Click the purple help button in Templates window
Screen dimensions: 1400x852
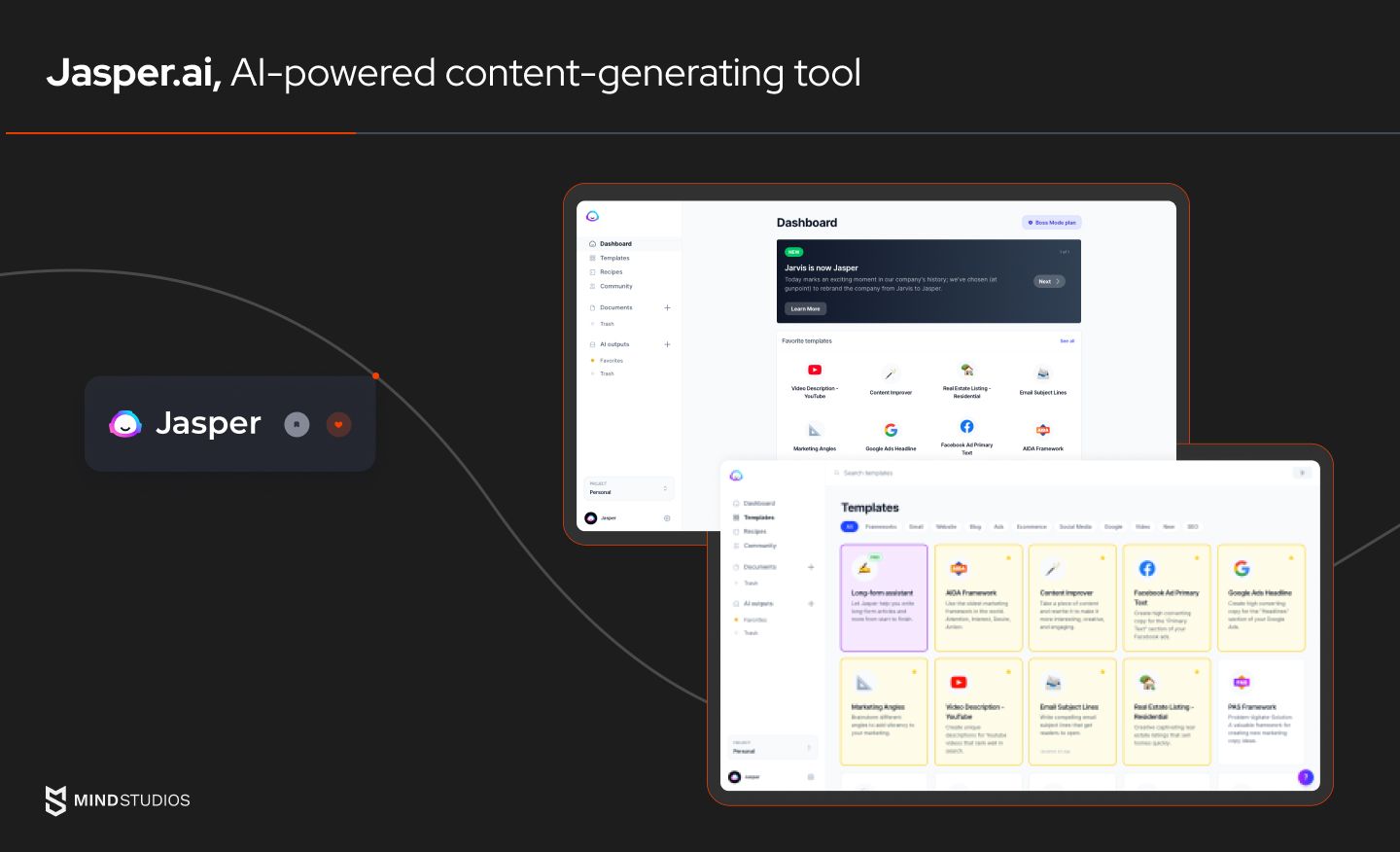pyautogui.click(x=1306, y=777)
